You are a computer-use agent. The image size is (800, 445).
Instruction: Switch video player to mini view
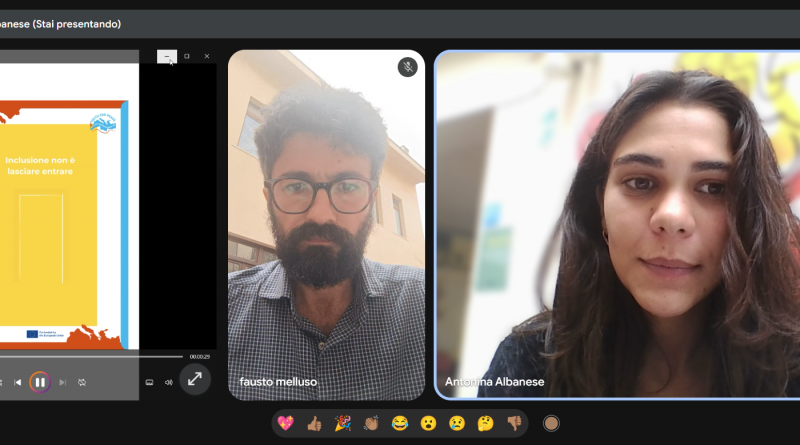click(x=149, y=382)
